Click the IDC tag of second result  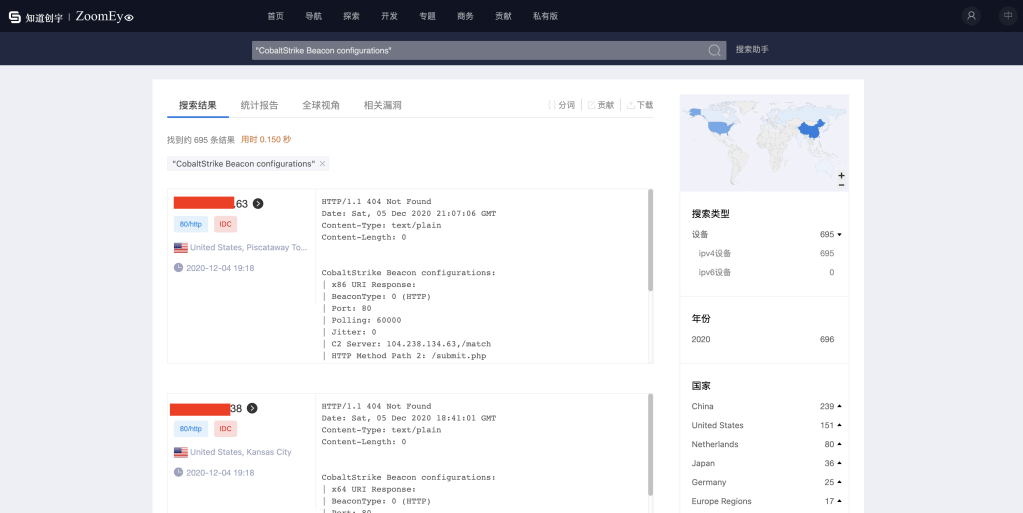(x=225, y=429)
